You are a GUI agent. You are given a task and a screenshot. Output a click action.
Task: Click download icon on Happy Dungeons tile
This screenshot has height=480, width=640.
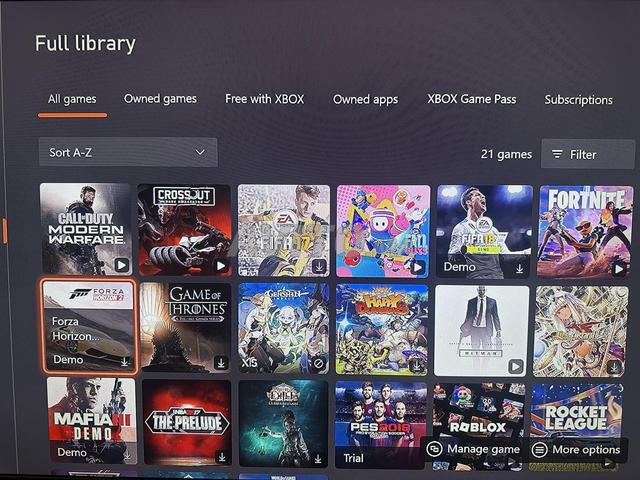point(416,365)
